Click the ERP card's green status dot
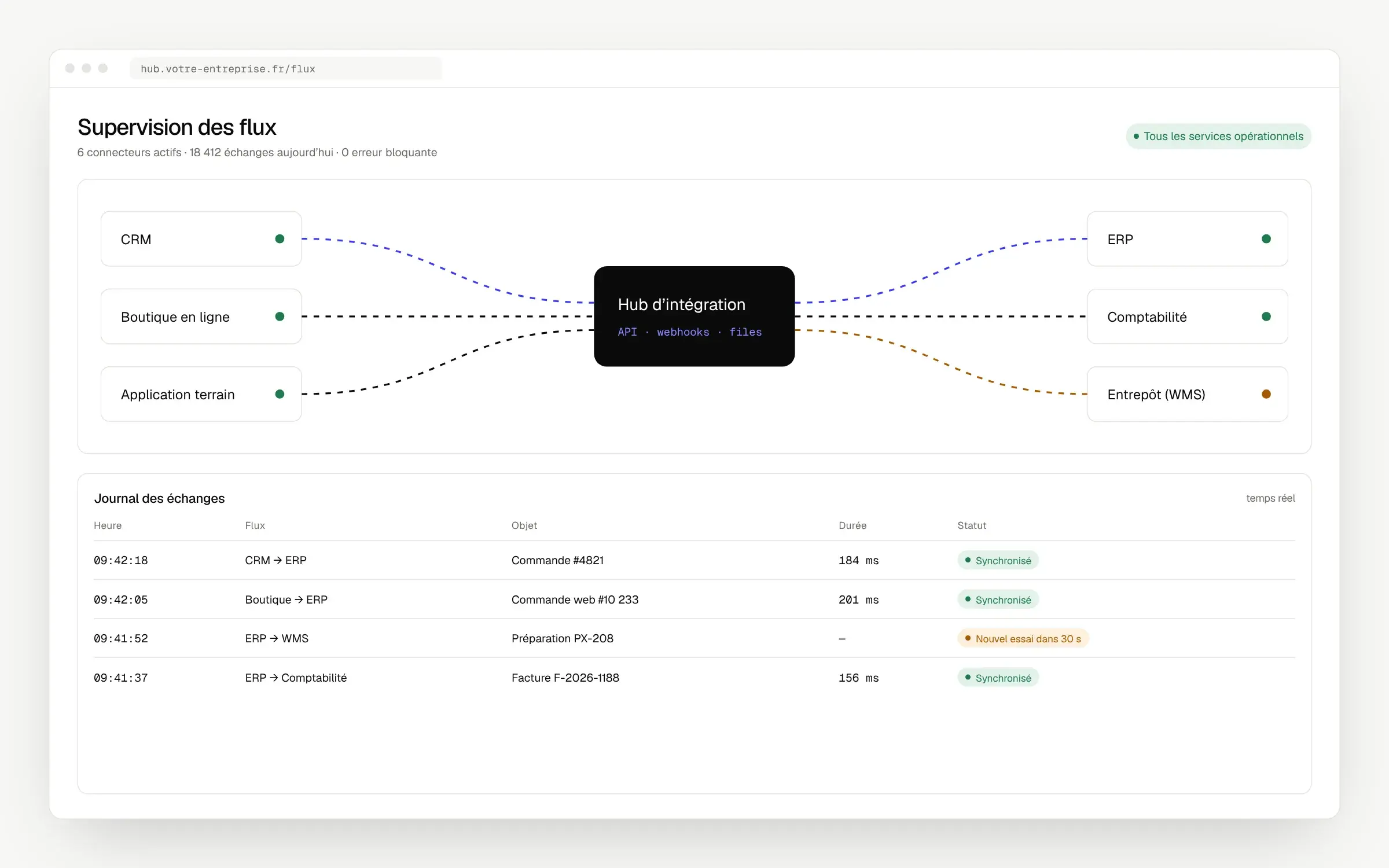 [x=1266, y=239]
